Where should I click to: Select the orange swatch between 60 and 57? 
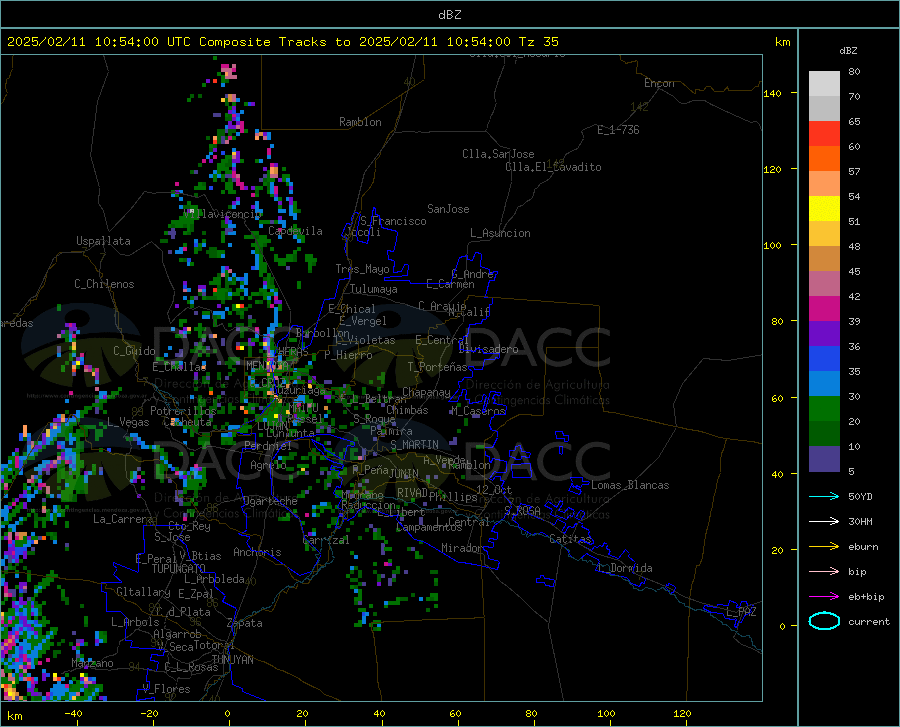(824, 159)
